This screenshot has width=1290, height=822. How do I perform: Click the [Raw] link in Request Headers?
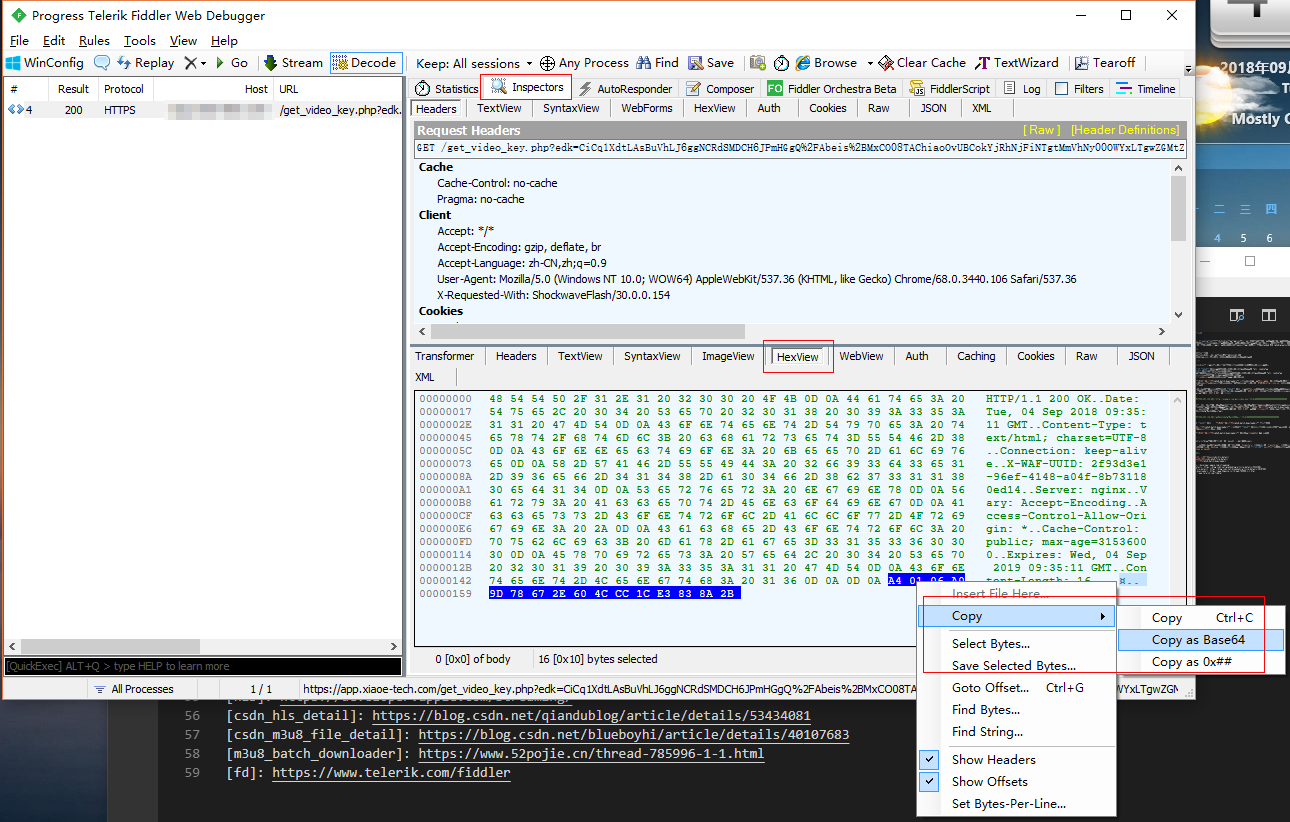pos(1041,130)
